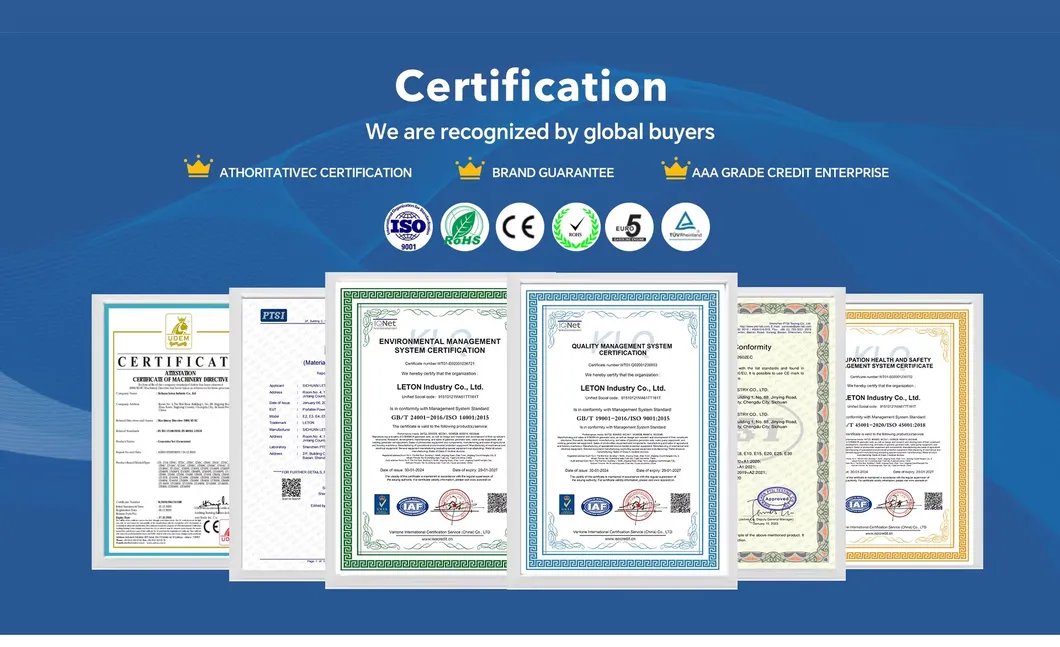Screen dimensions: 1060x647
Task: Click 'We are recognized by global buyers'
Action: [539, 131]
